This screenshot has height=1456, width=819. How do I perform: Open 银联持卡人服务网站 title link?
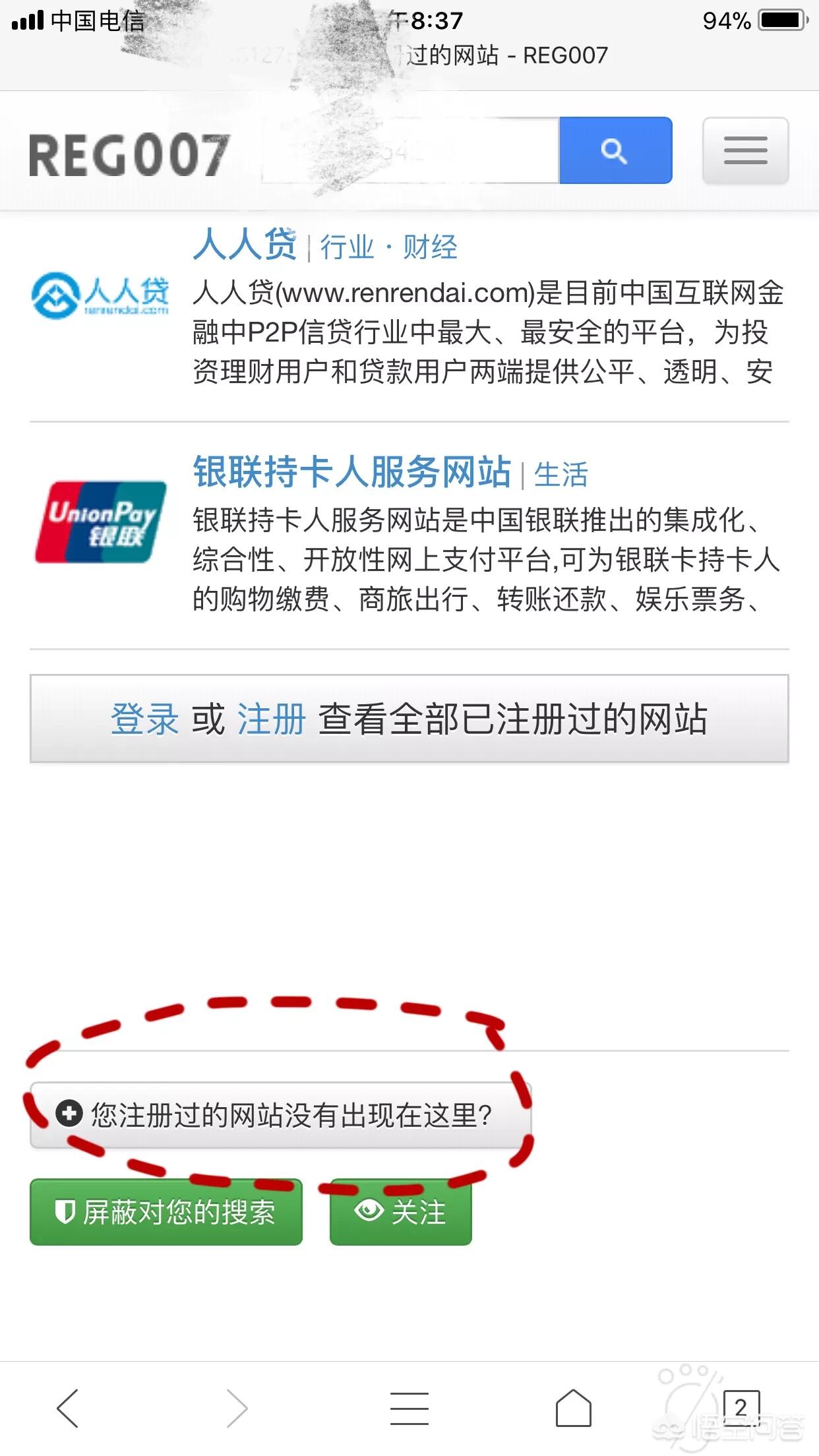click(352, 472)
